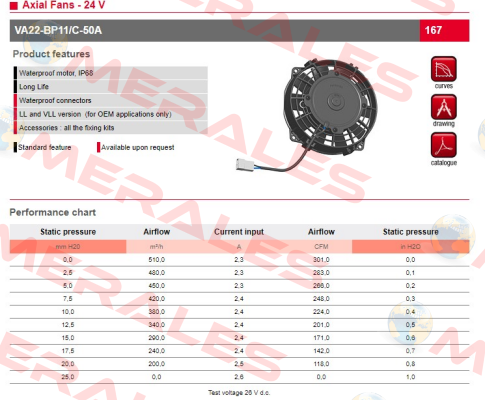Open the performance curves icon
The height and width of the screenshot is (400, 485).
click(x=444, y=69)
